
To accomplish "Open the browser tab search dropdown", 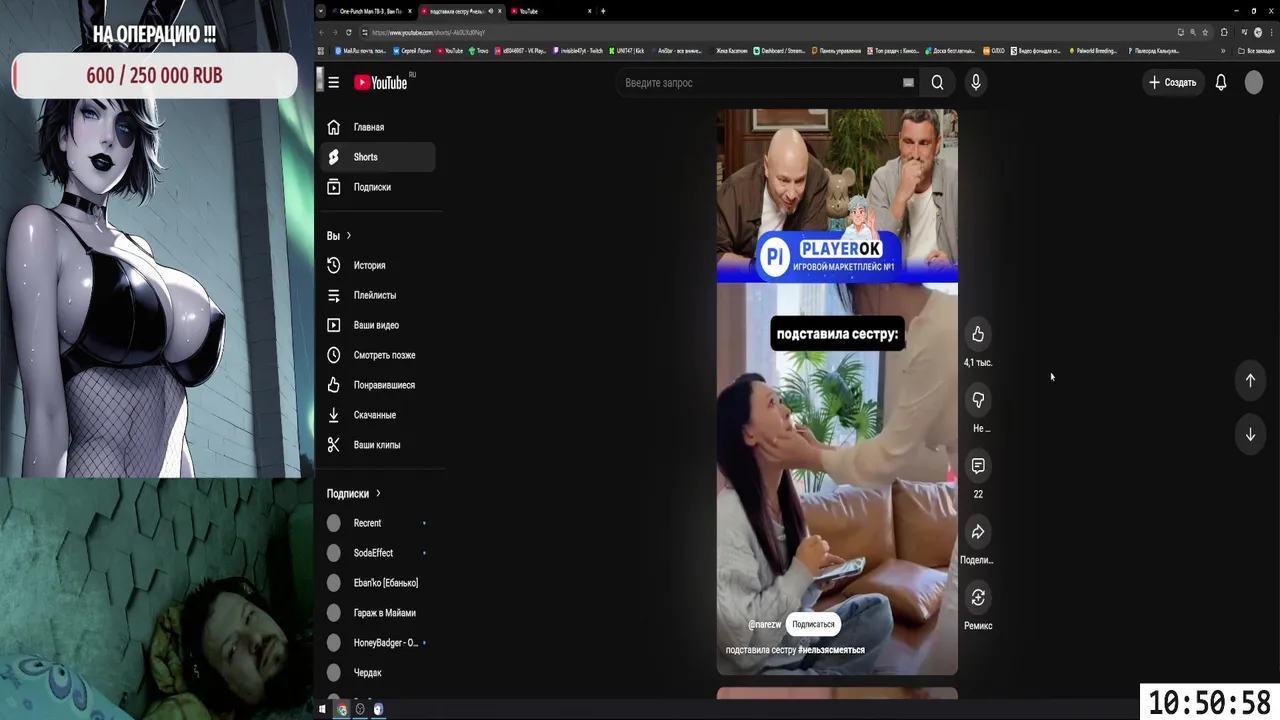I will pyautogui.click(x=321, y=11).
